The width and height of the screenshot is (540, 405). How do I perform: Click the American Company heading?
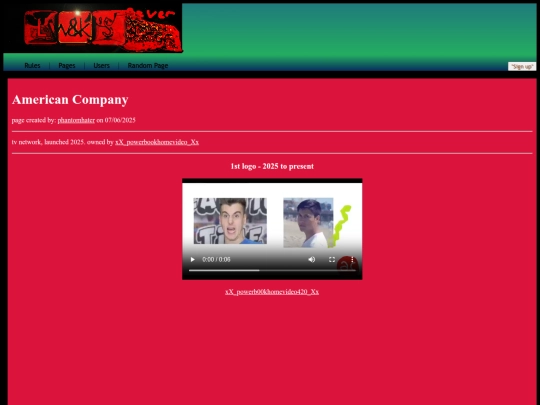pos(70,100)
